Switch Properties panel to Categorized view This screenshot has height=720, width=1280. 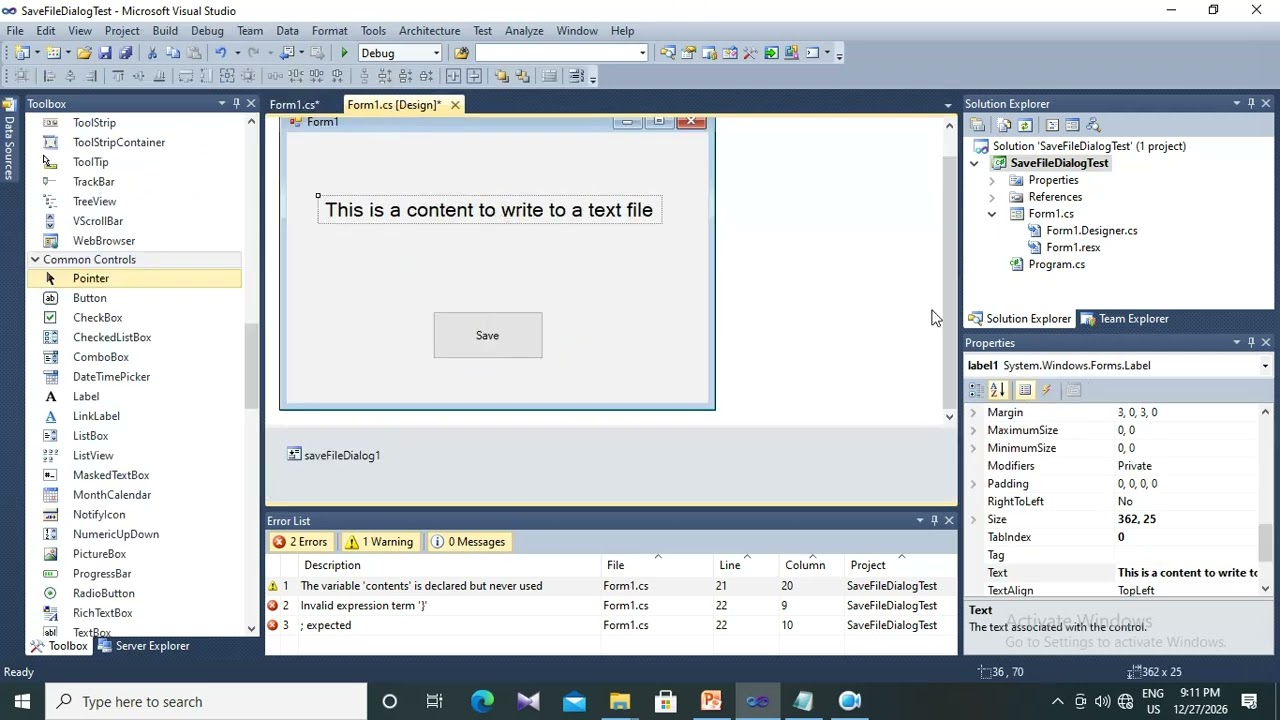click(x=976, y=390)
